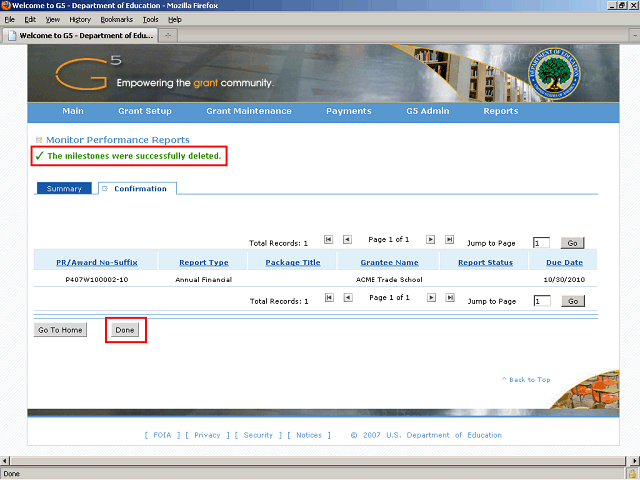Click the Department of Education seal
Image resolution: width=640 pixels, height=480 pixels.
click(x=554, y=74)
